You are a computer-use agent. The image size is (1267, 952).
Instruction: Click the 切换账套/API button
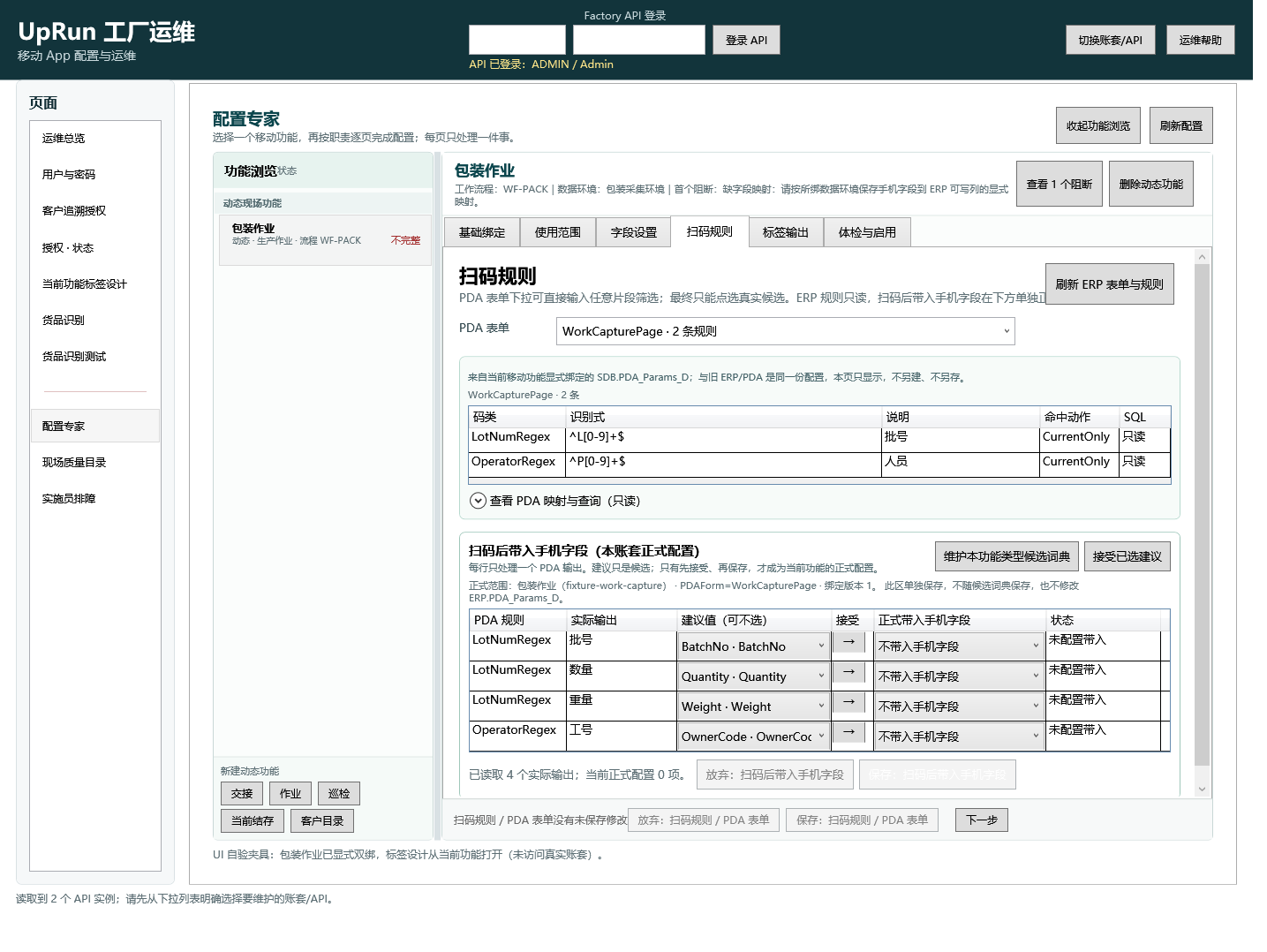(x=1110, y=40)
